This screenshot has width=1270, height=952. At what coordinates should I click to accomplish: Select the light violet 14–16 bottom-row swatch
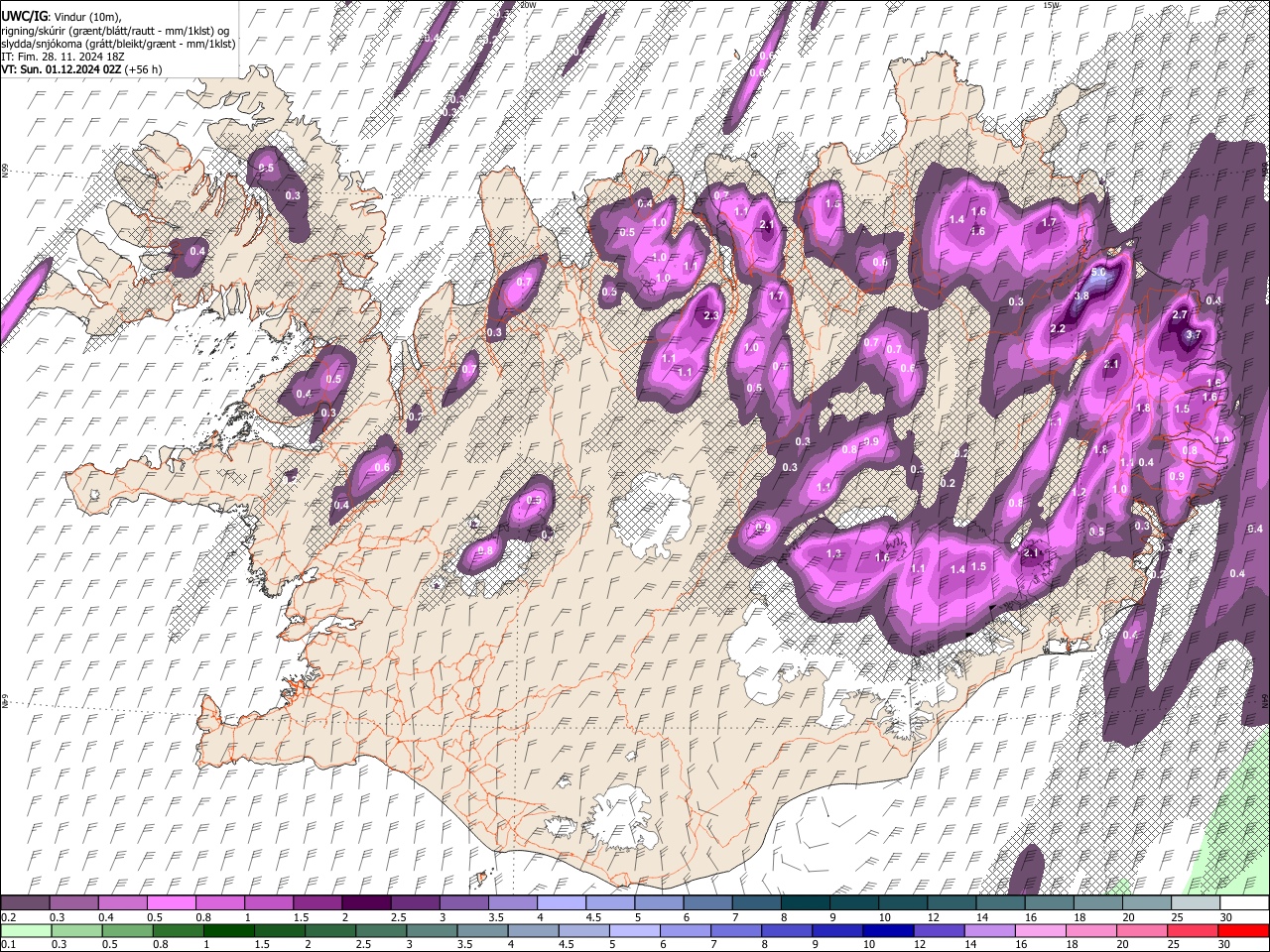pos(988,930)
